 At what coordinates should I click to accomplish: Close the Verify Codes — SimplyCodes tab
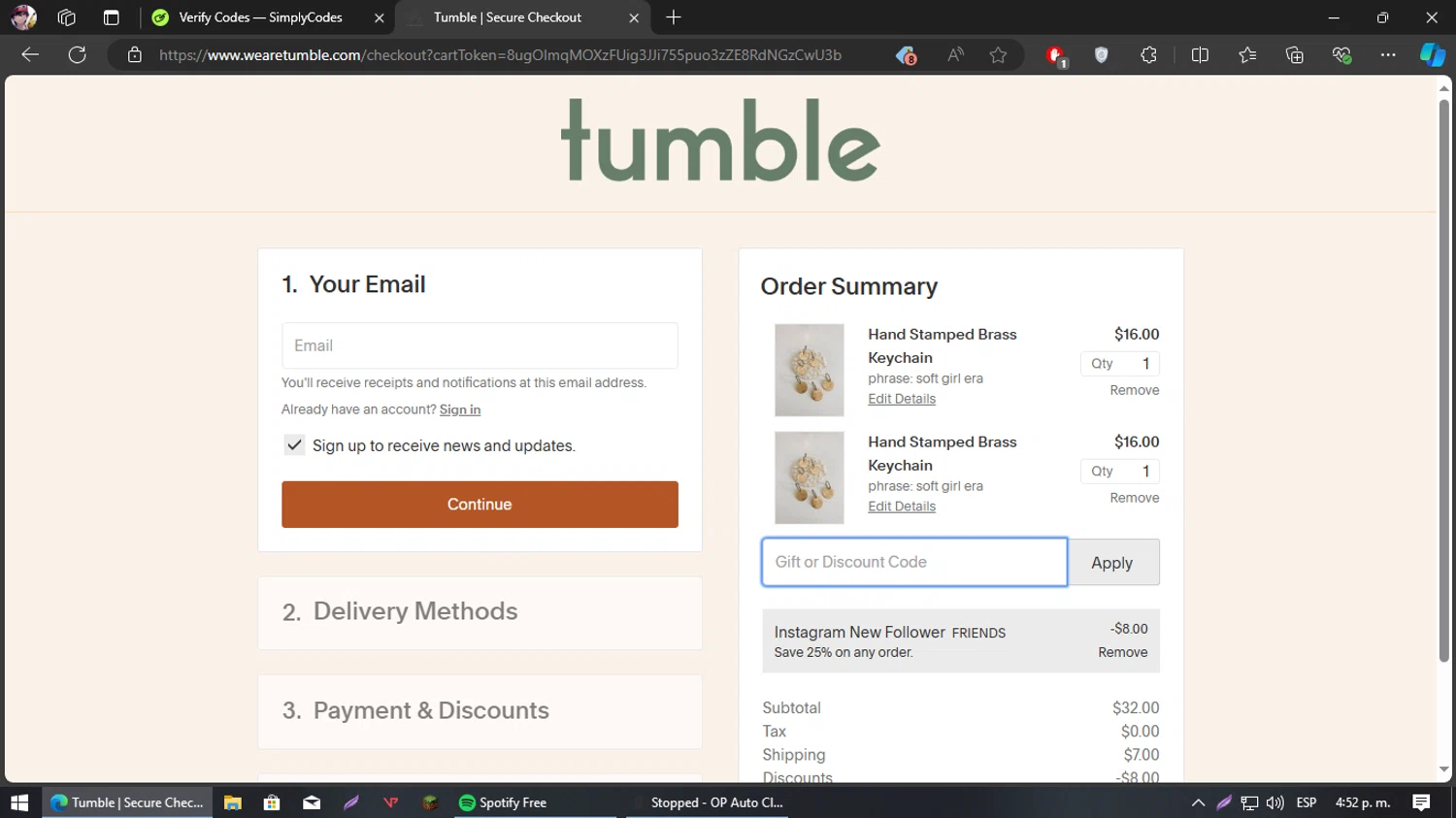click(380, 17)
